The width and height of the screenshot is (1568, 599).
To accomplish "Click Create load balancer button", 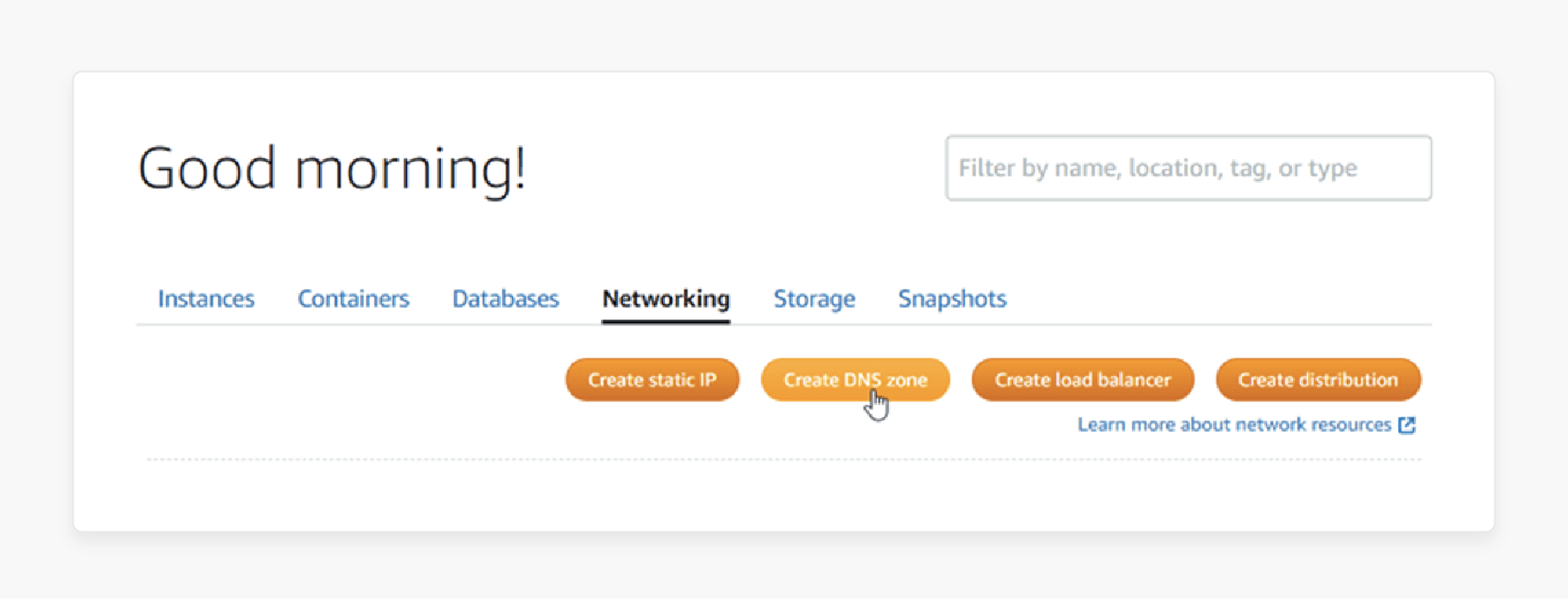I will [x=1082, y=380].
